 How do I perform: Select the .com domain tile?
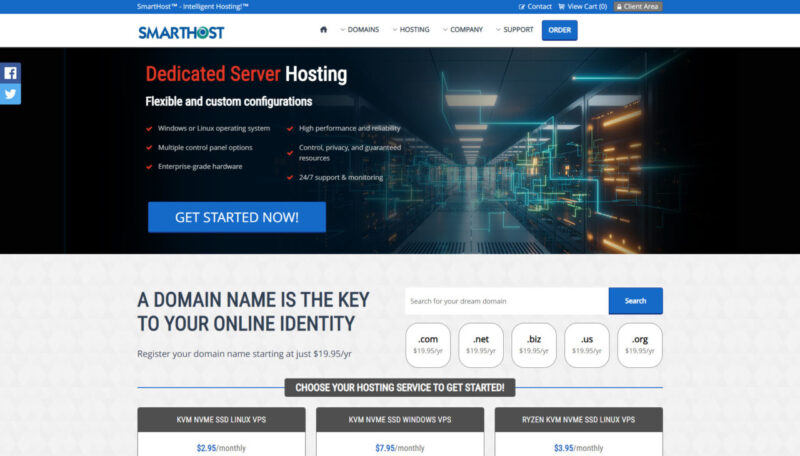[x=427, y=345]
